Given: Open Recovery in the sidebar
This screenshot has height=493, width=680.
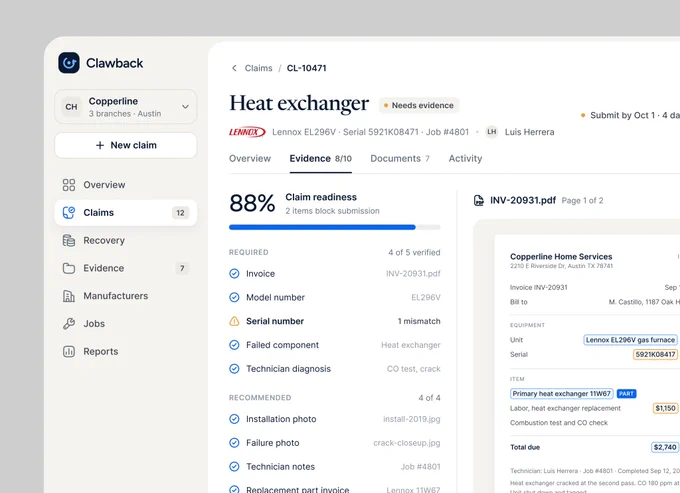Looking at the screenshot, I should [x=126, y=241].
